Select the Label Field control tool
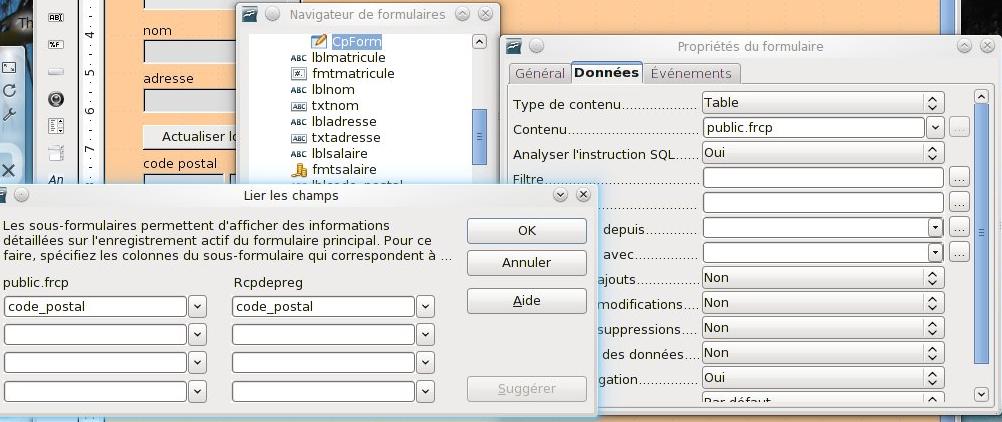The width and height of the screenshot is (1002, 422). 56,180
